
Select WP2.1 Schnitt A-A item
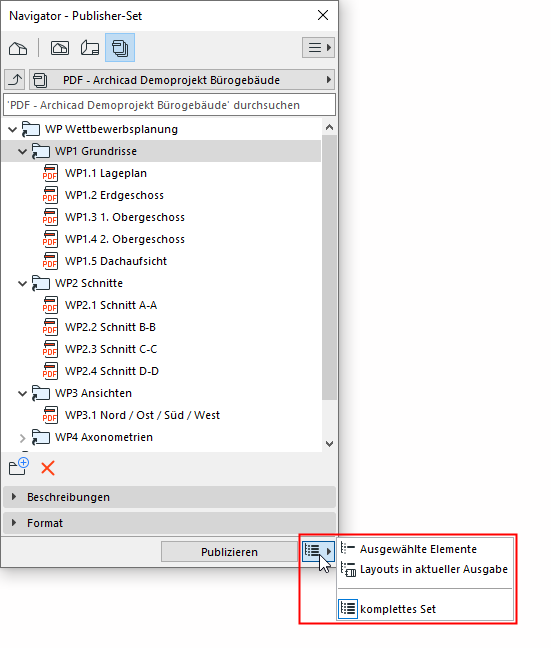coord(111,305)
